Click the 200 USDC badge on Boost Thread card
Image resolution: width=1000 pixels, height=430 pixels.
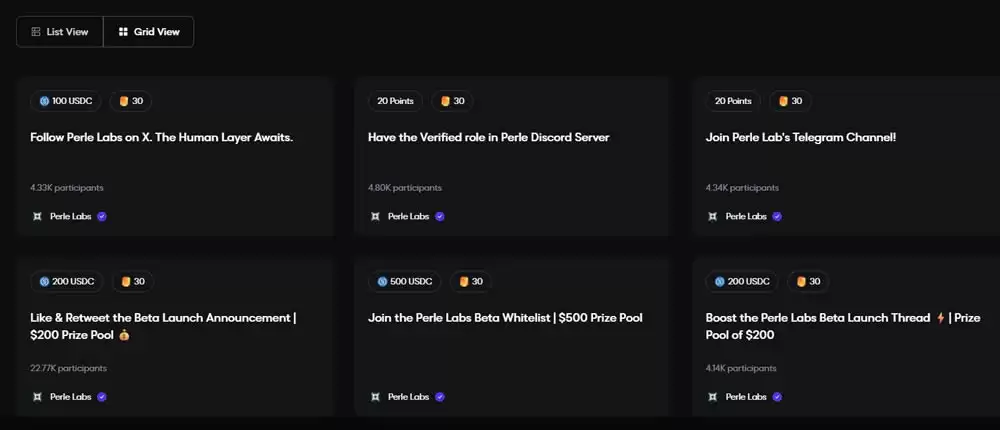click(x=741, y=281)
